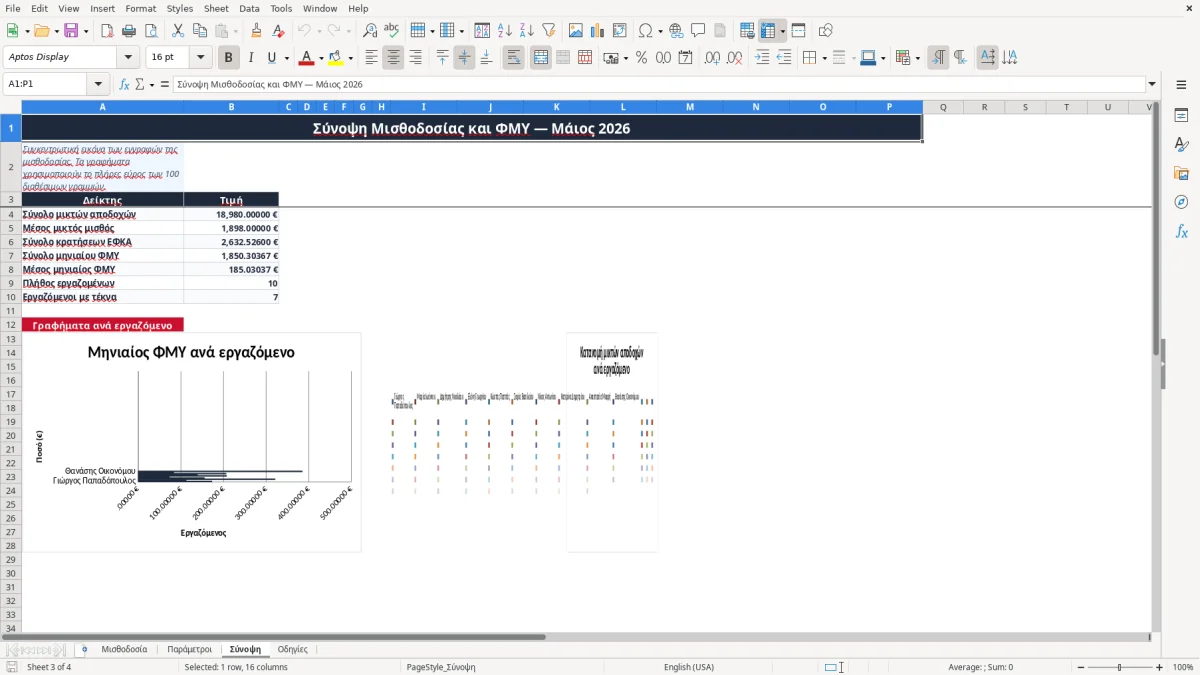This screenshot has width=1200, height=675.
Task: Cut the selected cells
Action: (177, 31)
